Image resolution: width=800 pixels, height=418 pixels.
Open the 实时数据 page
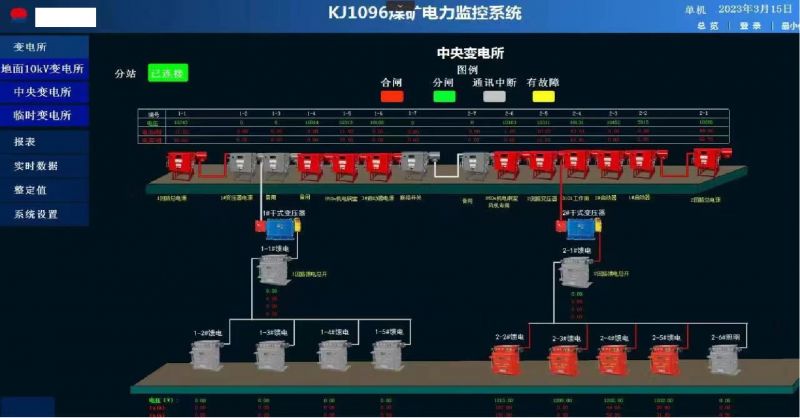click(36, 165)
